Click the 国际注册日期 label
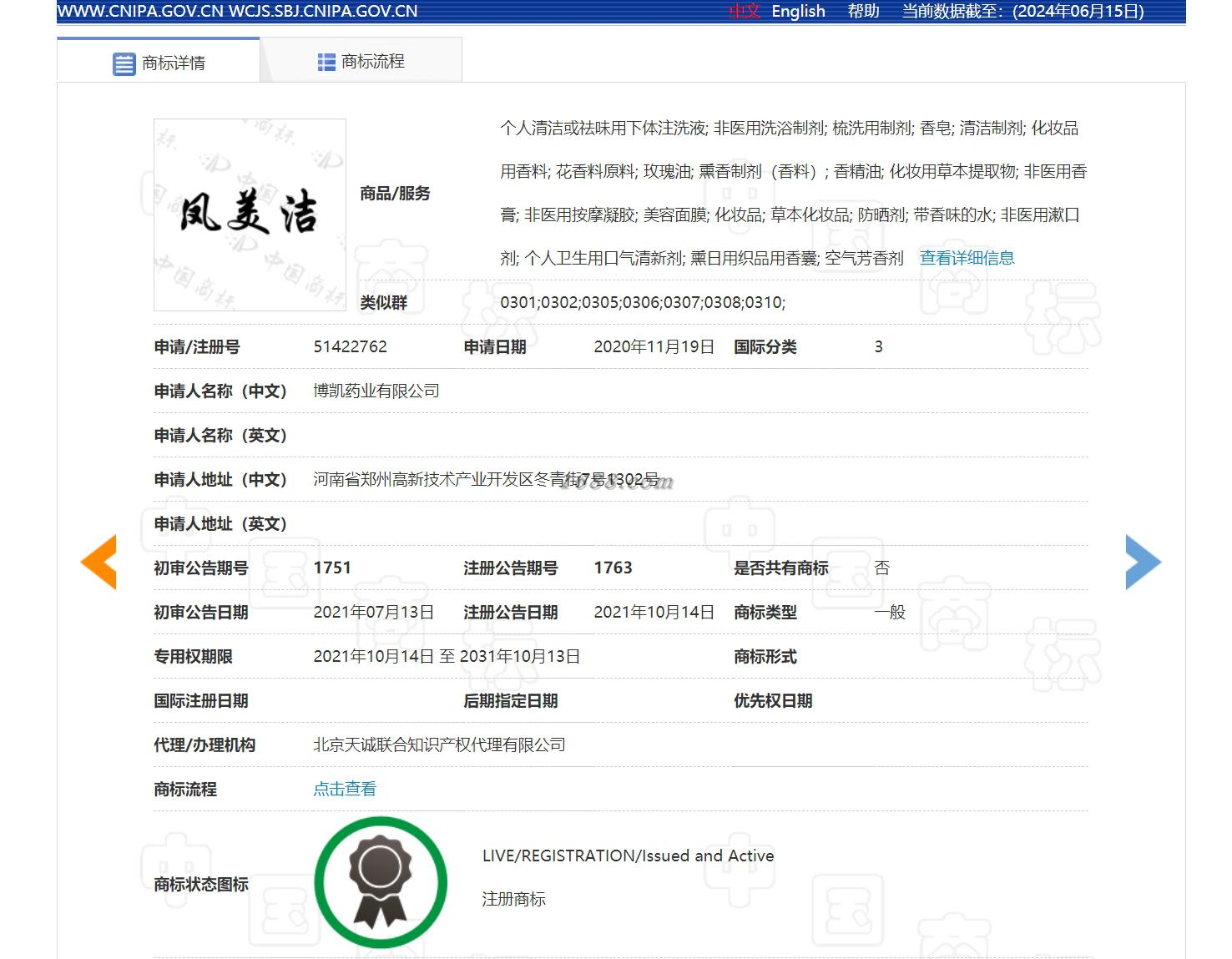This screenshot has height=959, width=1232. [x=201, y=700]
